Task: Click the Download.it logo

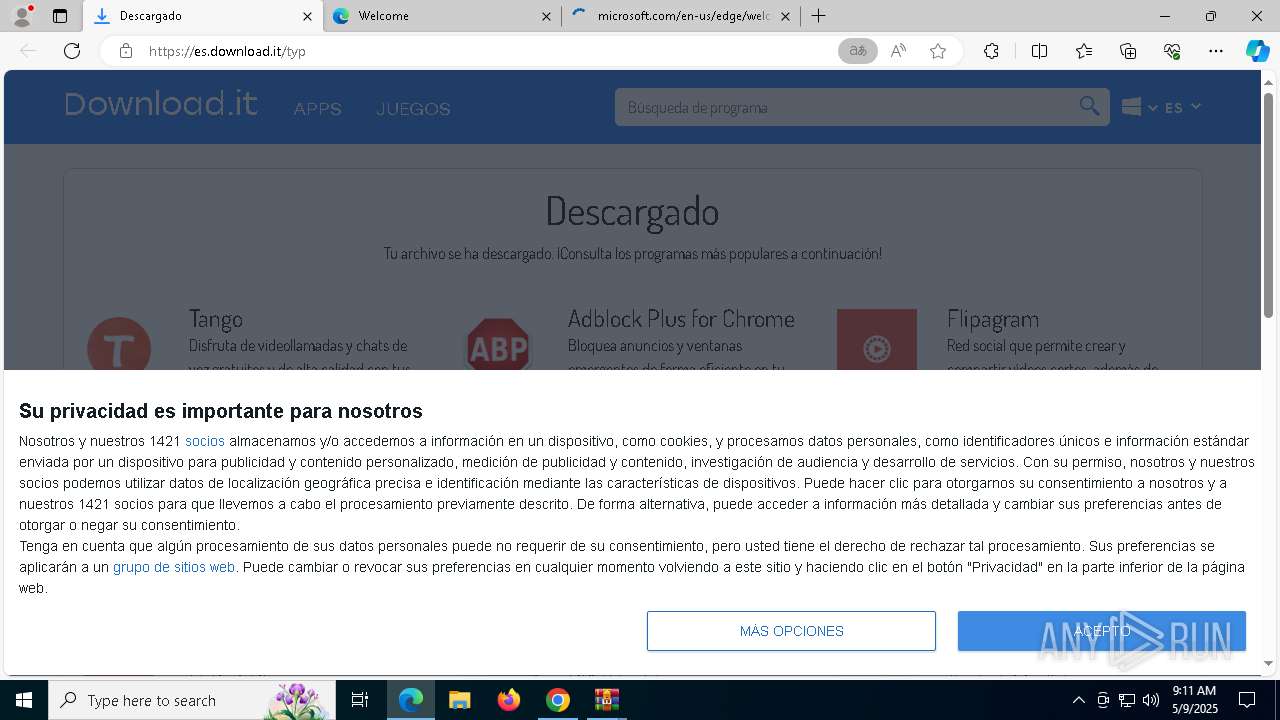Action: (161, 104)
